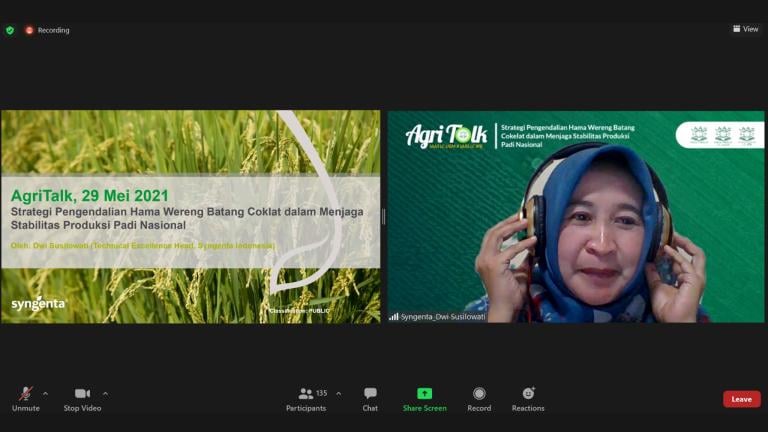Click the Record button
The image size is (768, 432).
[x=479, y=399]
